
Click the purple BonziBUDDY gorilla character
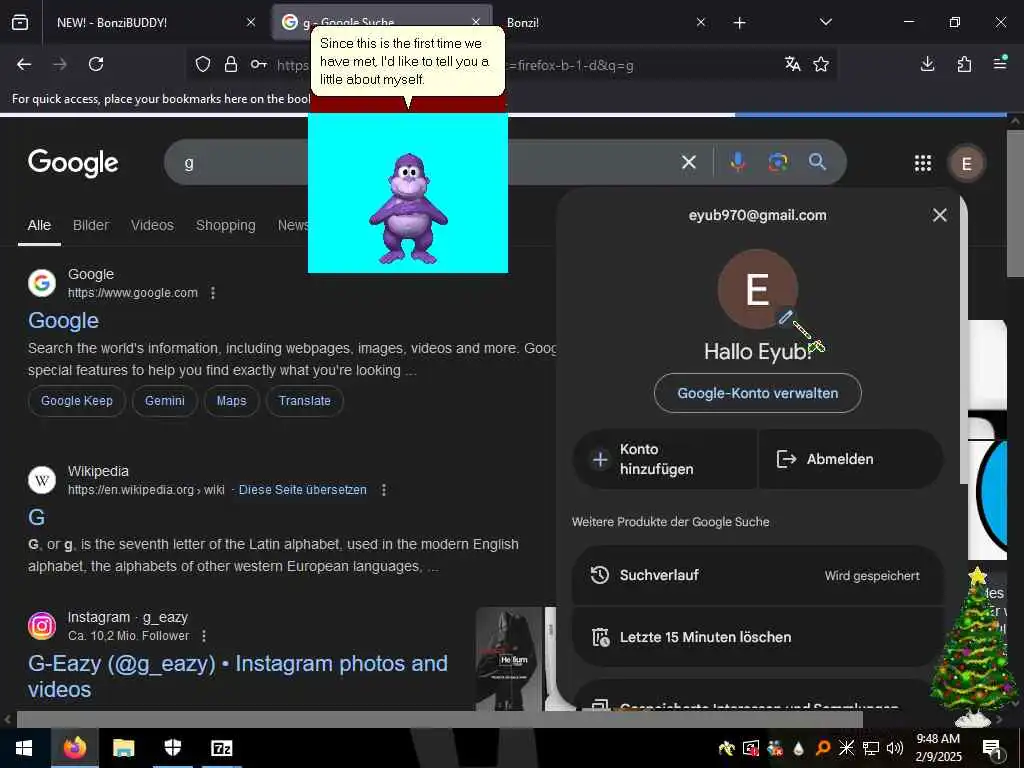[x=408, y=208]
